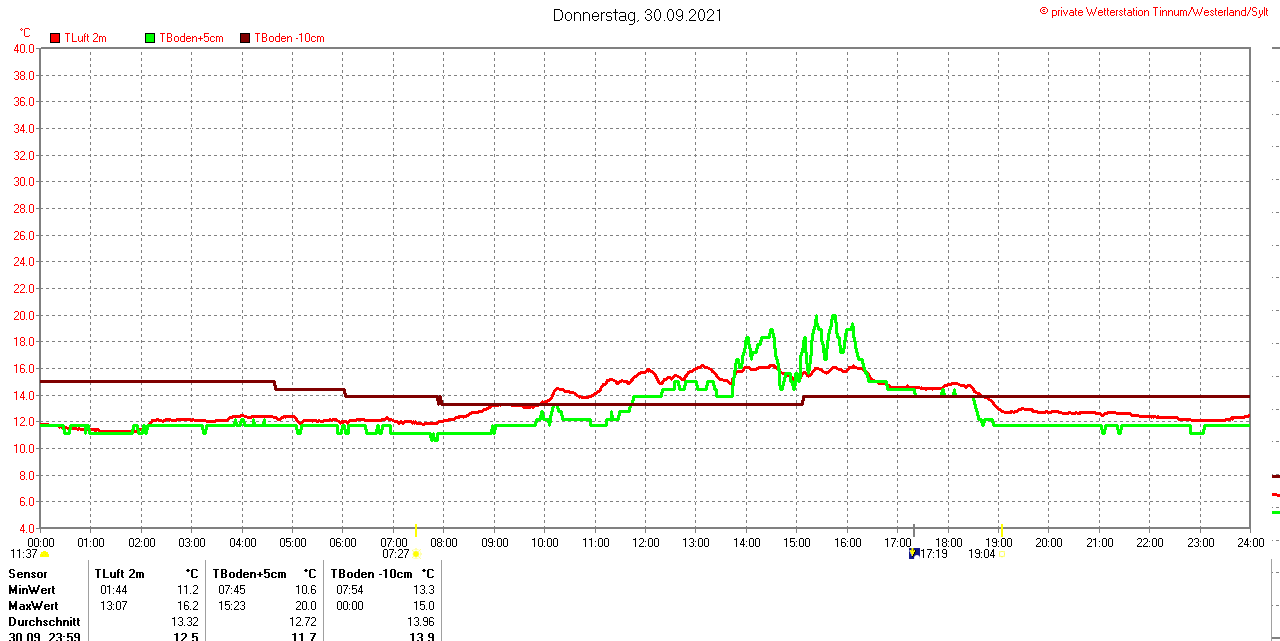Click the TBoden+5cm table column header
Image resolution: width=1280 pixels, height=641 pixels.
249,574
